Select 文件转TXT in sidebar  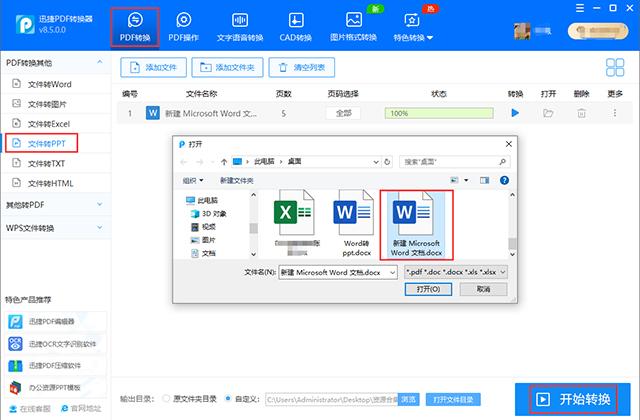pos(56,163)
